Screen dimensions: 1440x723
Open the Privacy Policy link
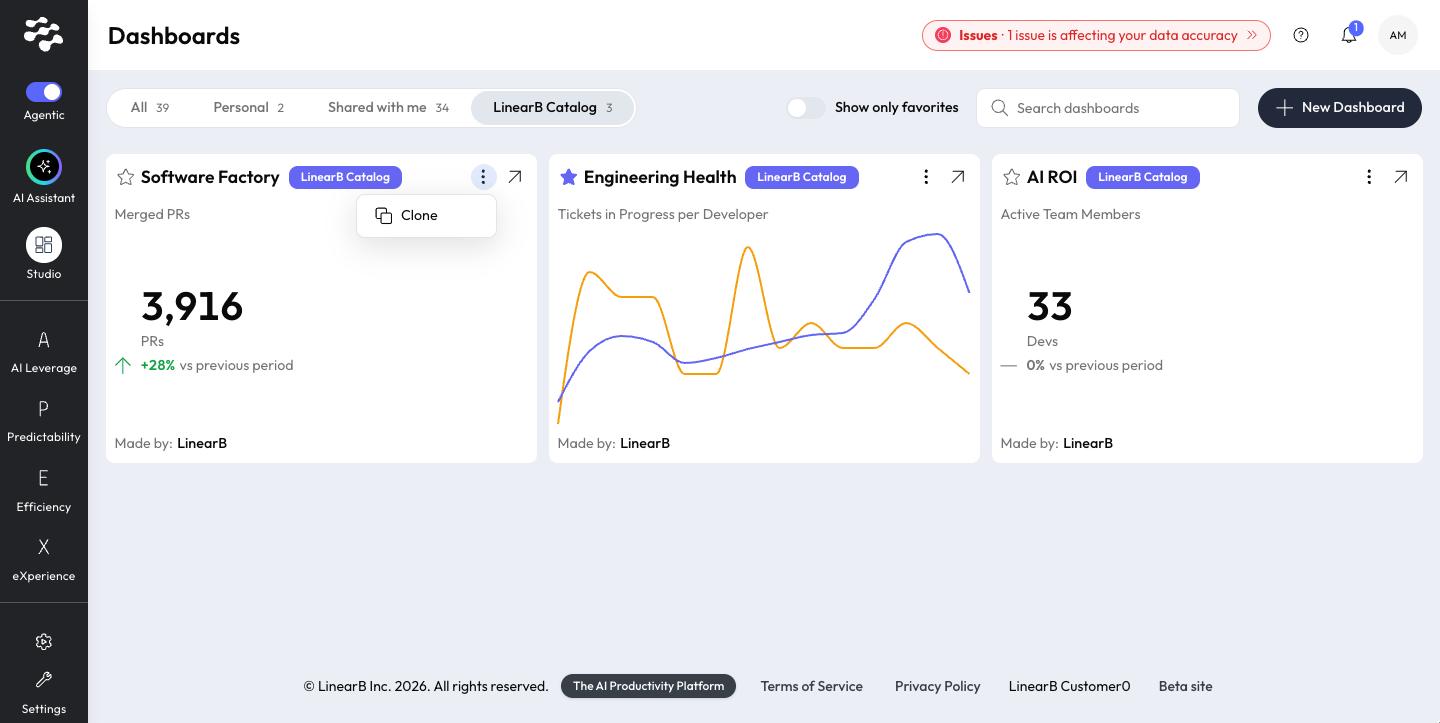coord(937,686)
